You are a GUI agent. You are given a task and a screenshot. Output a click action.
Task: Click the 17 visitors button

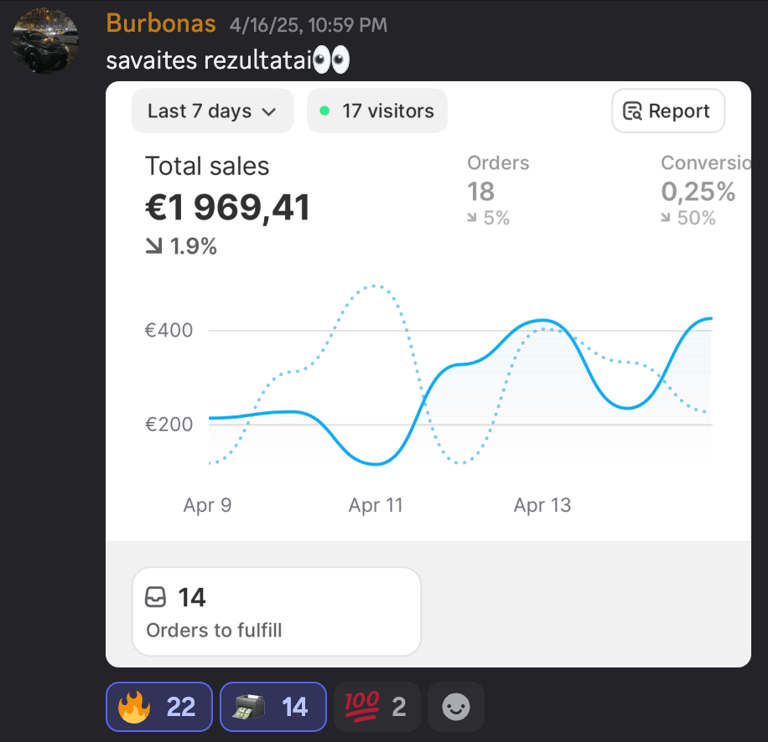point(377,111)
